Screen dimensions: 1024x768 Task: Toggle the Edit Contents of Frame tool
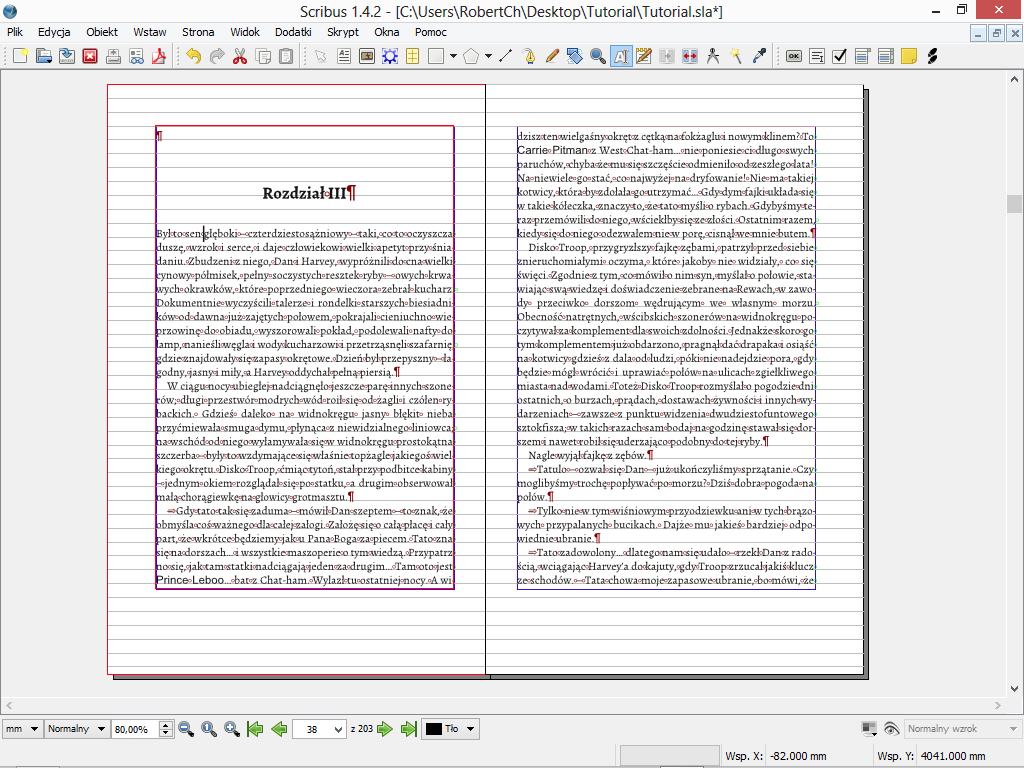620,56
